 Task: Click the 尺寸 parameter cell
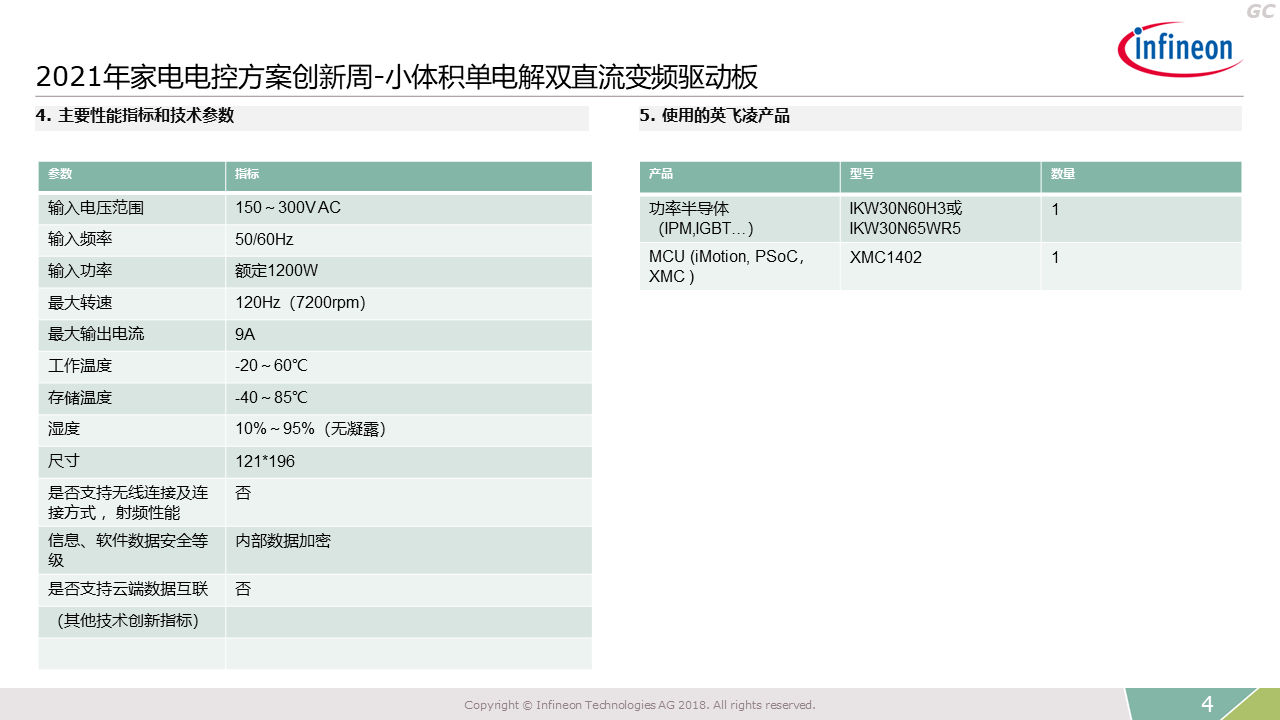click(x=132, y=463)
